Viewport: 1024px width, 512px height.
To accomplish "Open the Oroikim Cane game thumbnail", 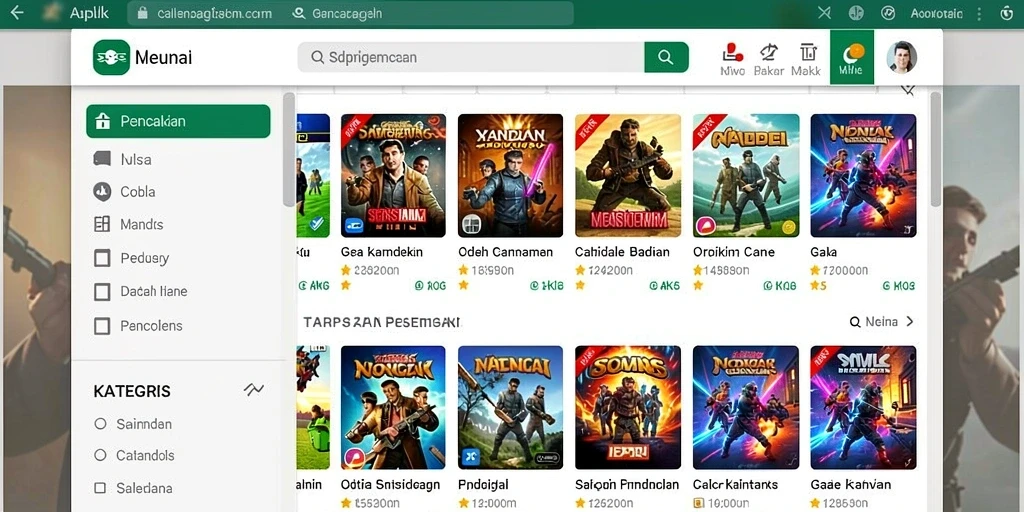I will (x=746, y=176).
